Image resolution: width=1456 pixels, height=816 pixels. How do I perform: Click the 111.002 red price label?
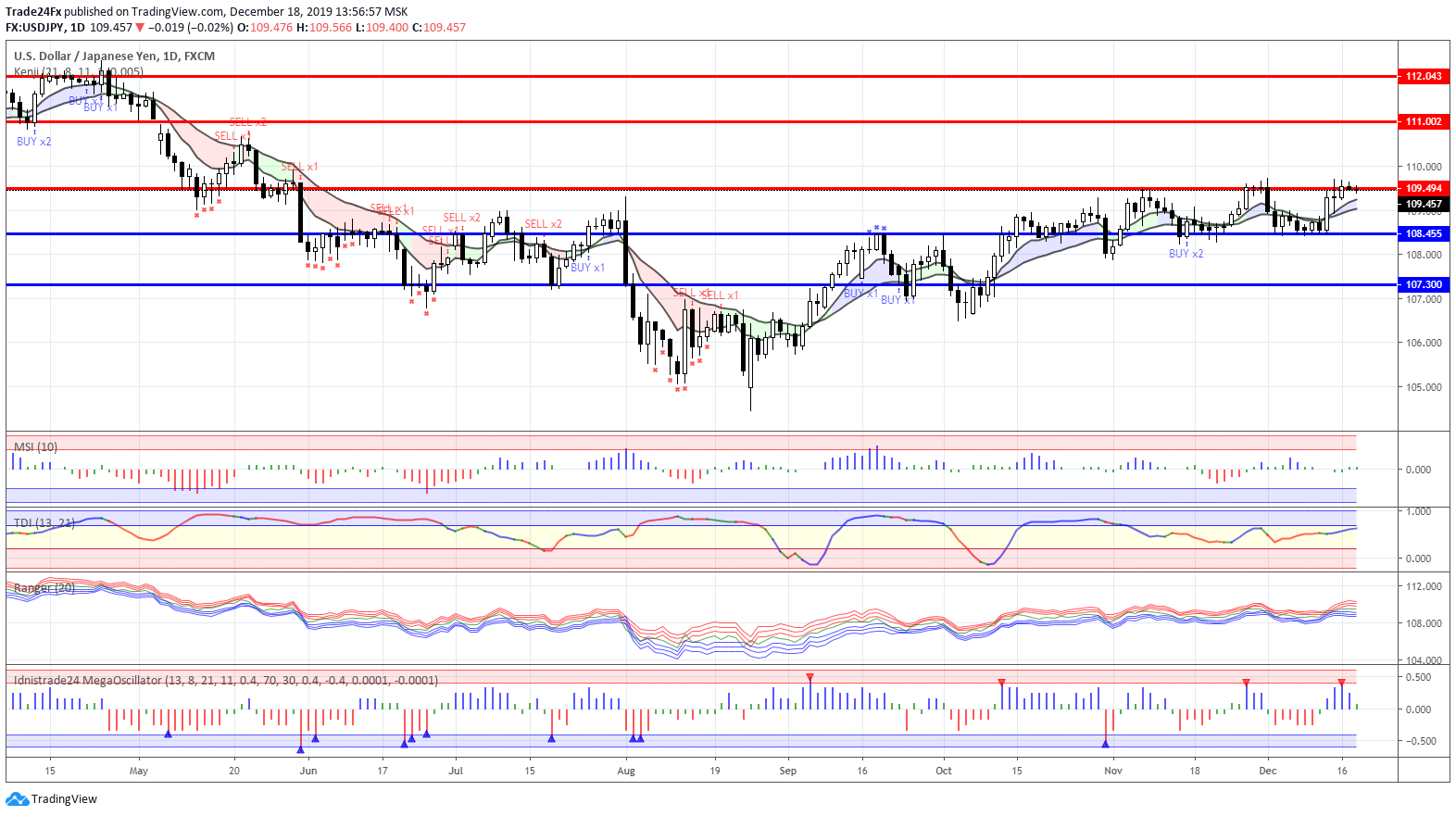click(1424, 121)
